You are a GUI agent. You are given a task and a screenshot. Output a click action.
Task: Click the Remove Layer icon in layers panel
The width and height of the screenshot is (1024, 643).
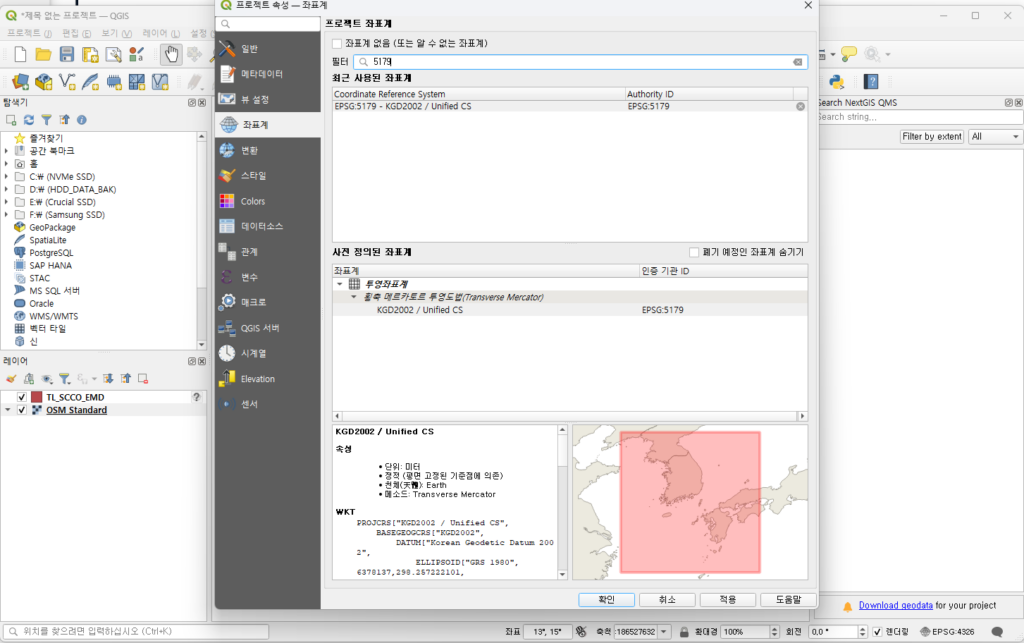click(x=143, y=379)
